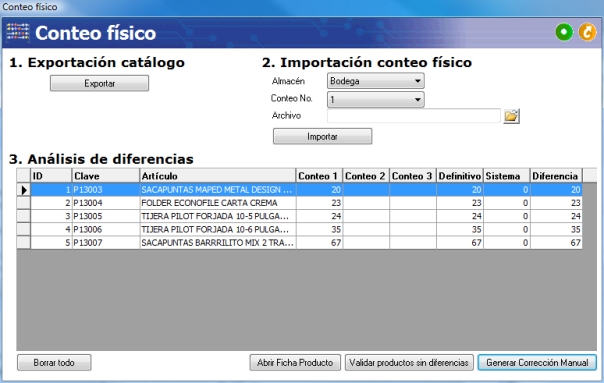Click the Archivo file path field
The image size is (604, 383).
click(414, 116)
